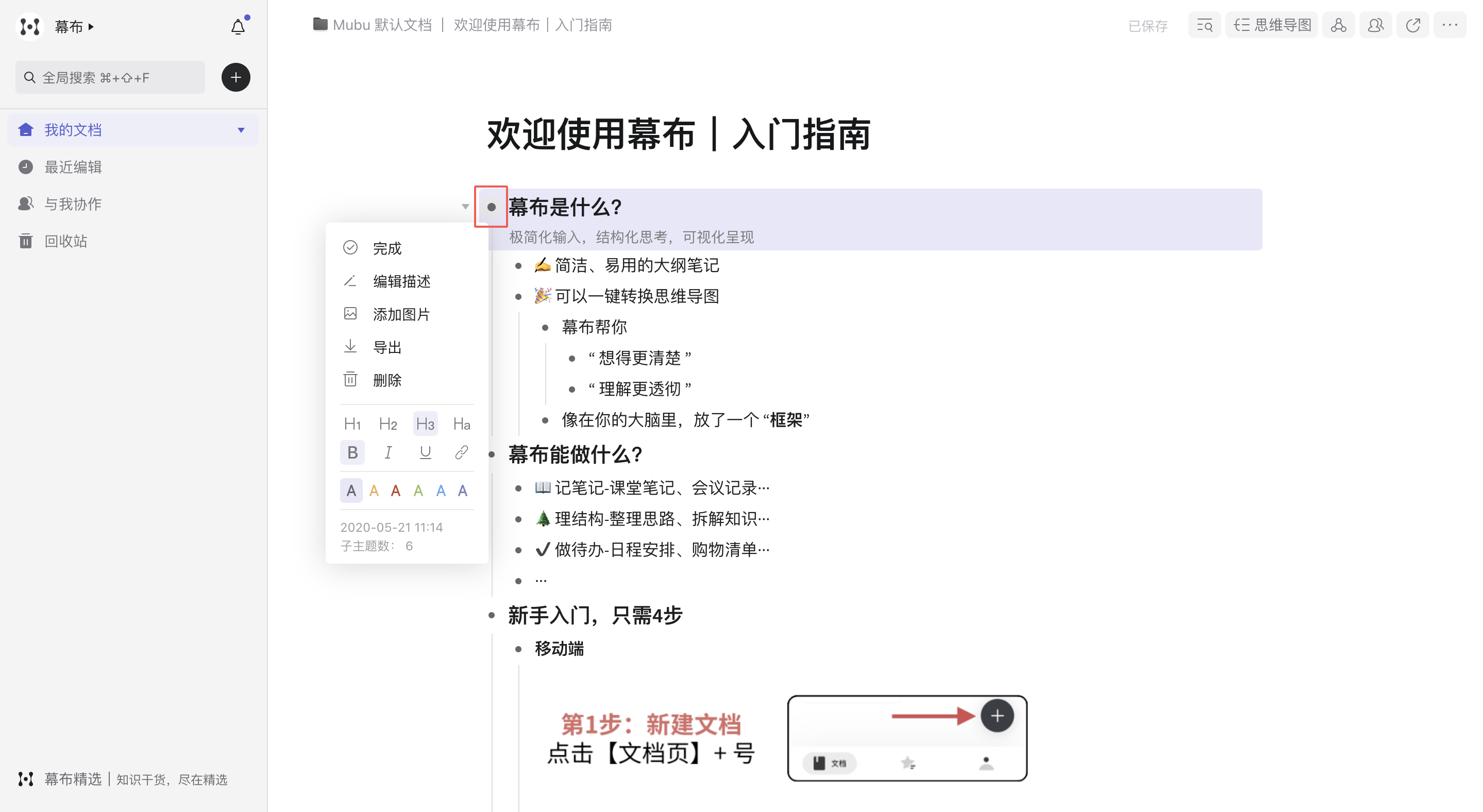Screen dimensions: 1483x812
Task: Choose purple-blue text color
Action: click(463, 491)
